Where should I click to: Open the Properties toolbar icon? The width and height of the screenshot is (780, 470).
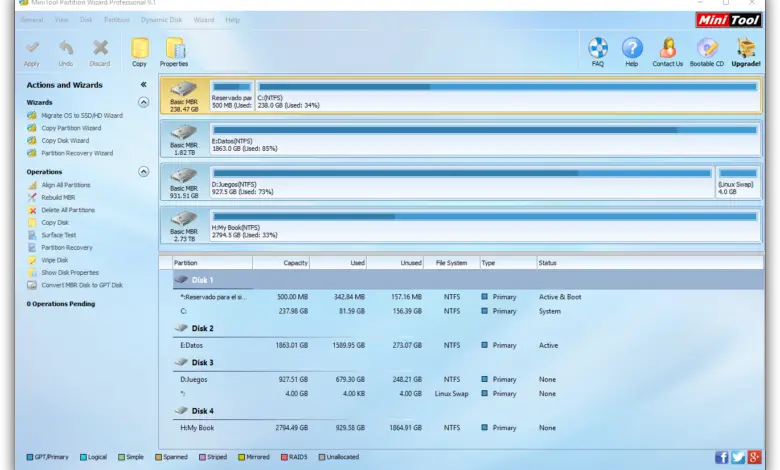175,48
